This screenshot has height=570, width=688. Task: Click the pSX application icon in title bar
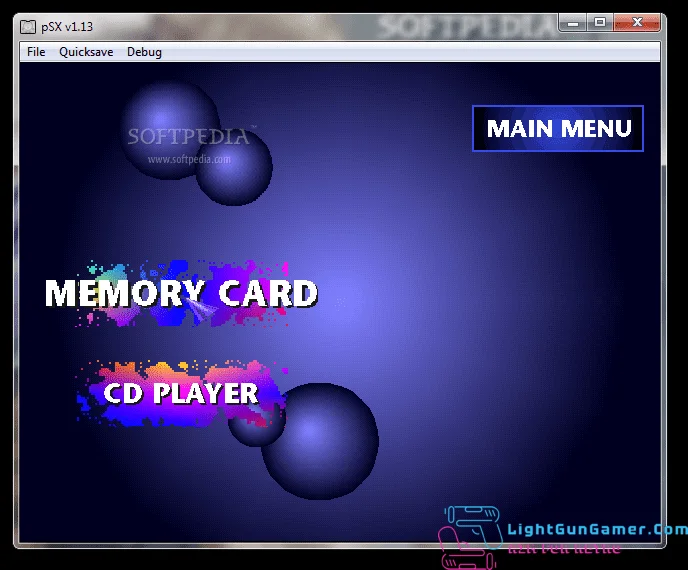[x=29, y=25]
